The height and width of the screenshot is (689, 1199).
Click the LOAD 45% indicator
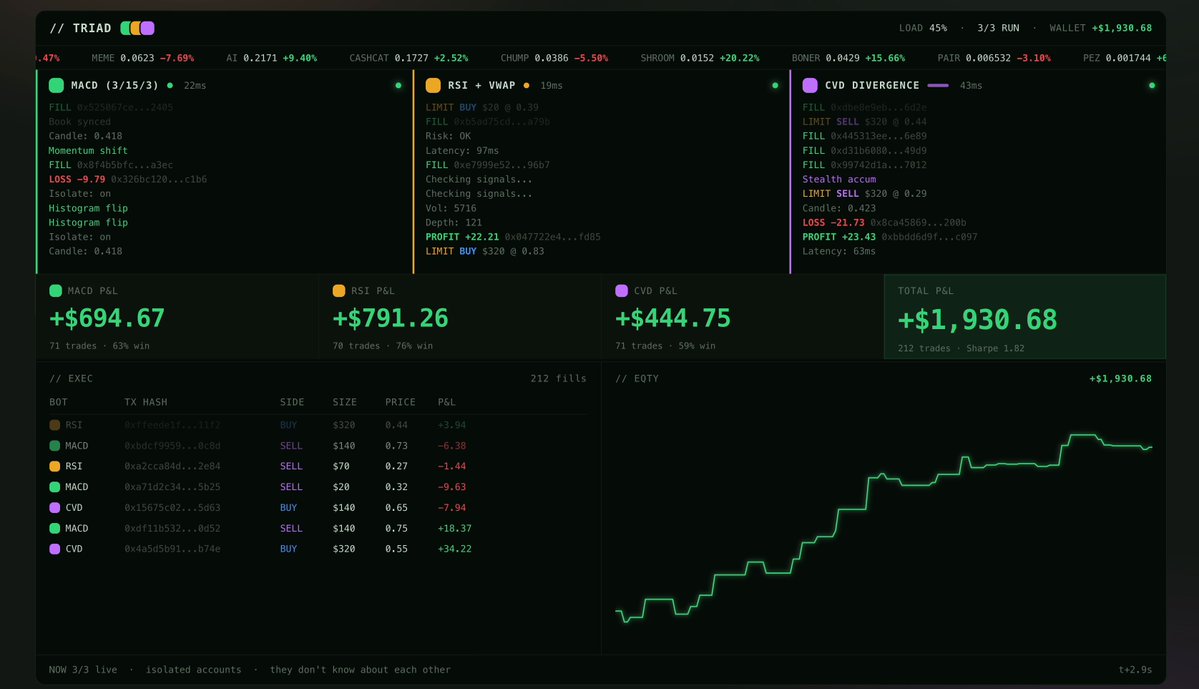point(923,28)
